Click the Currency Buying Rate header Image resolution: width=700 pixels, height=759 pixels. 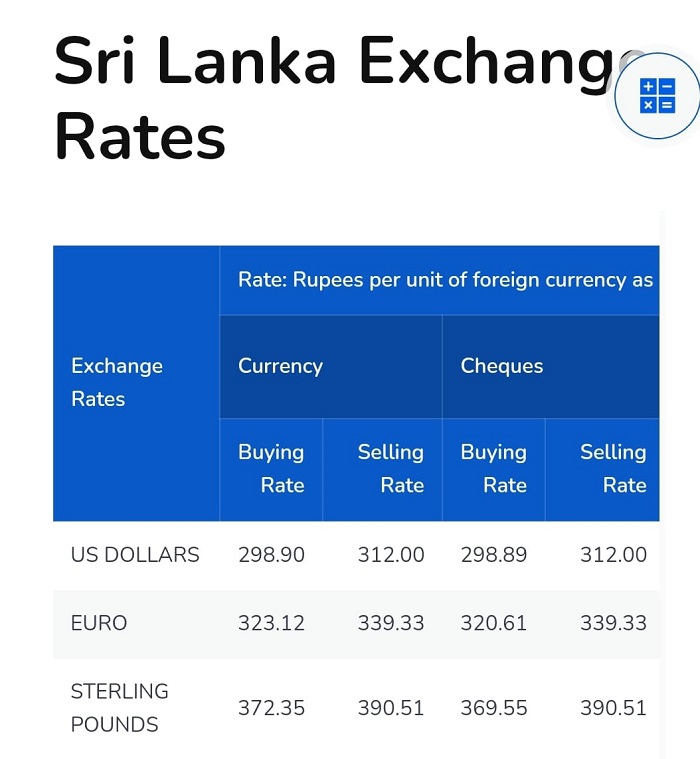coord(271,470)
